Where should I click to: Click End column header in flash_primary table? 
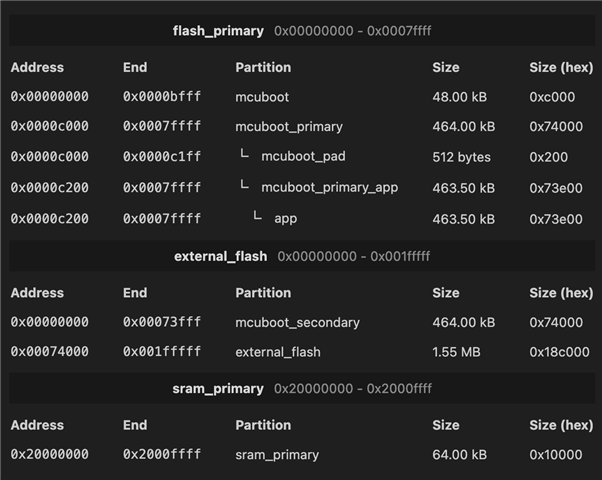click(x=135, y=68)
